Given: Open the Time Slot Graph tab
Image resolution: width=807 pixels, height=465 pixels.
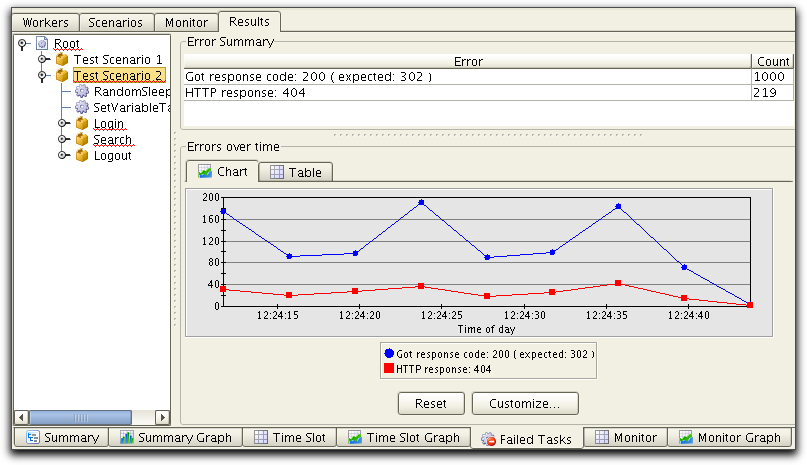Looking at the screenshot, I should 403,438.
